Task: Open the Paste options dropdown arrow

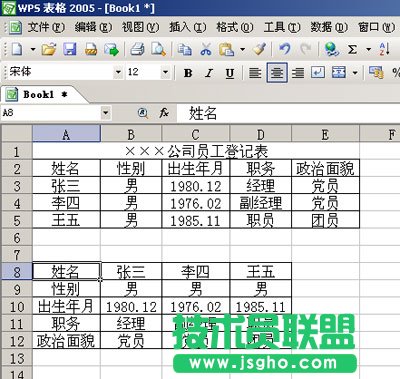Action: (242, 50)
